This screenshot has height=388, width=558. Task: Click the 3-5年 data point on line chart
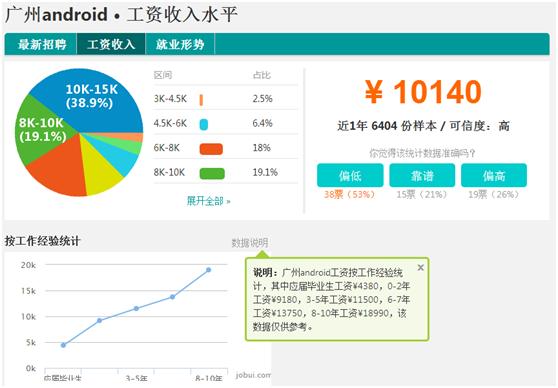[136, 308]
